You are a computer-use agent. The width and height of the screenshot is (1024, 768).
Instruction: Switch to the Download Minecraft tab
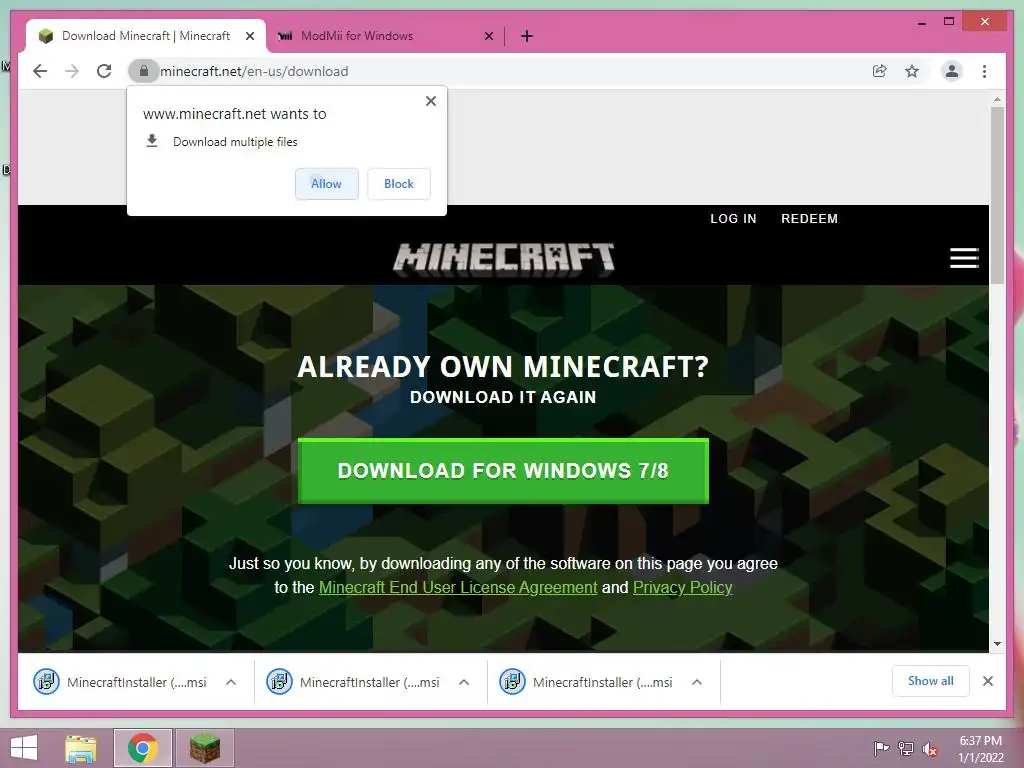(146, 36)
